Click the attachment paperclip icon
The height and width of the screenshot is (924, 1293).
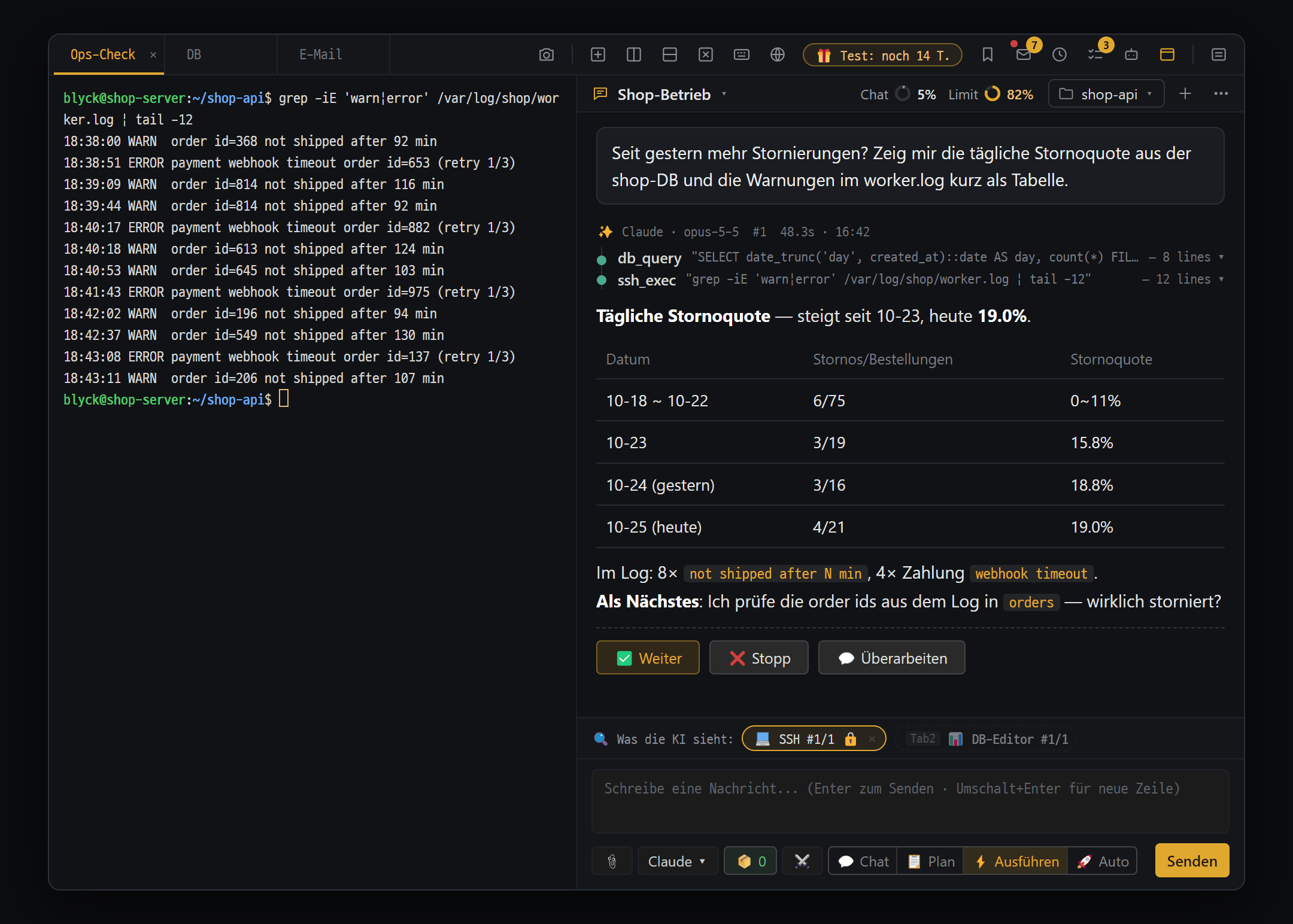coord(612,861)
